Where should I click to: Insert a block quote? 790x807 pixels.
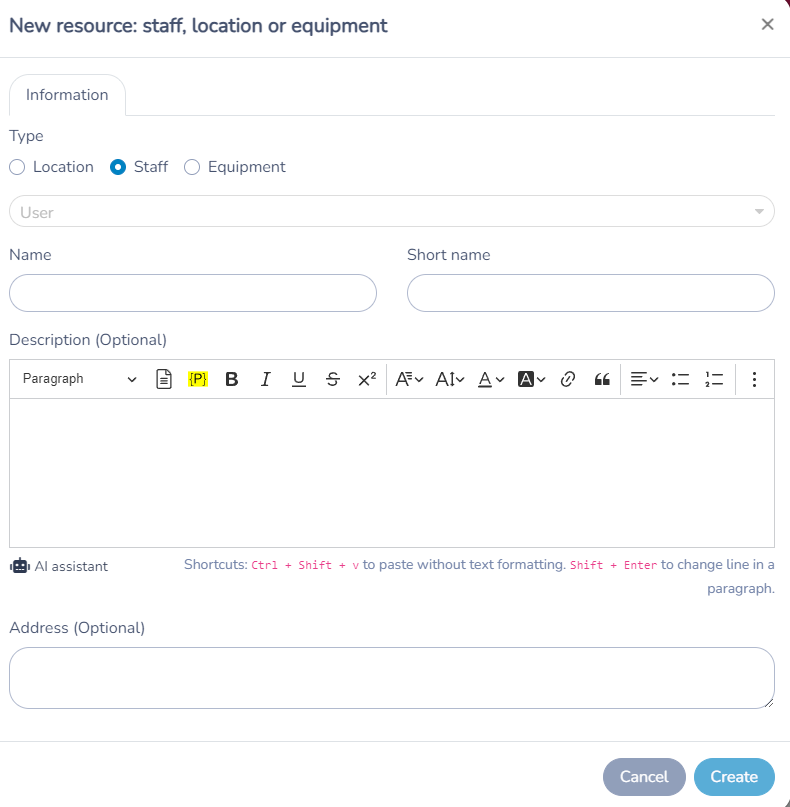tap(602, 379)
